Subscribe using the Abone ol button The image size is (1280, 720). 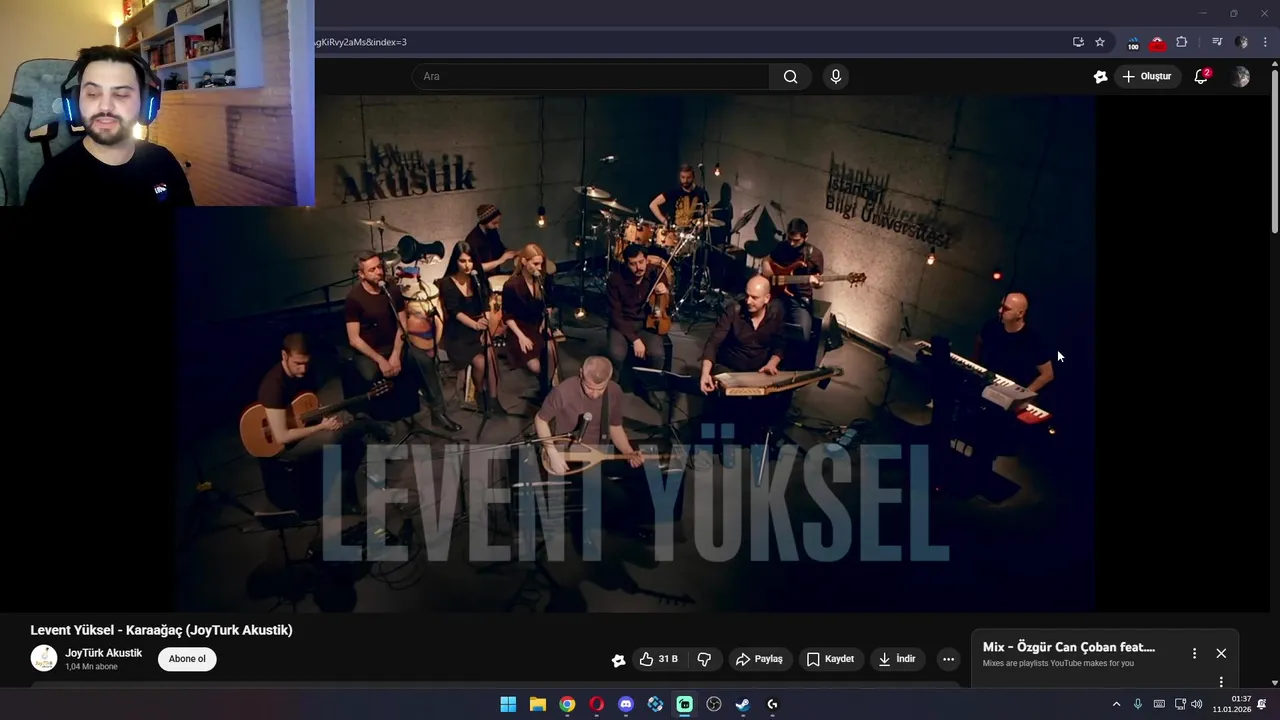coord(187,659)
